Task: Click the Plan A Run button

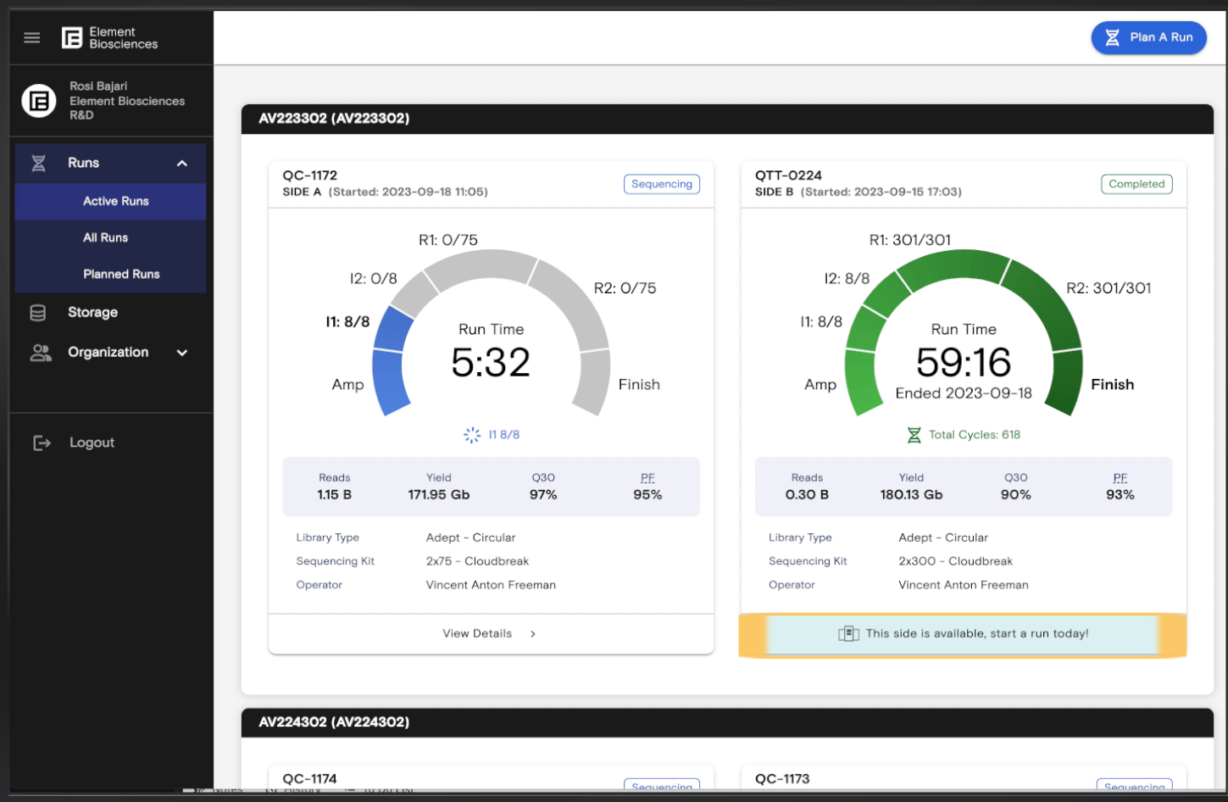Action: coord(1148,37)
